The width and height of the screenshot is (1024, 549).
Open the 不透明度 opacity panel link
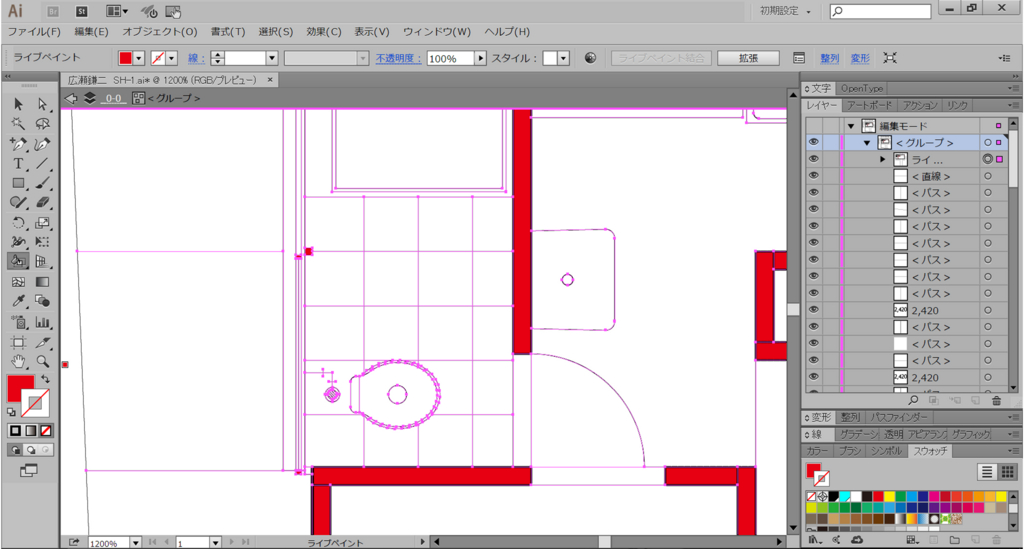(x=398, y=58)
